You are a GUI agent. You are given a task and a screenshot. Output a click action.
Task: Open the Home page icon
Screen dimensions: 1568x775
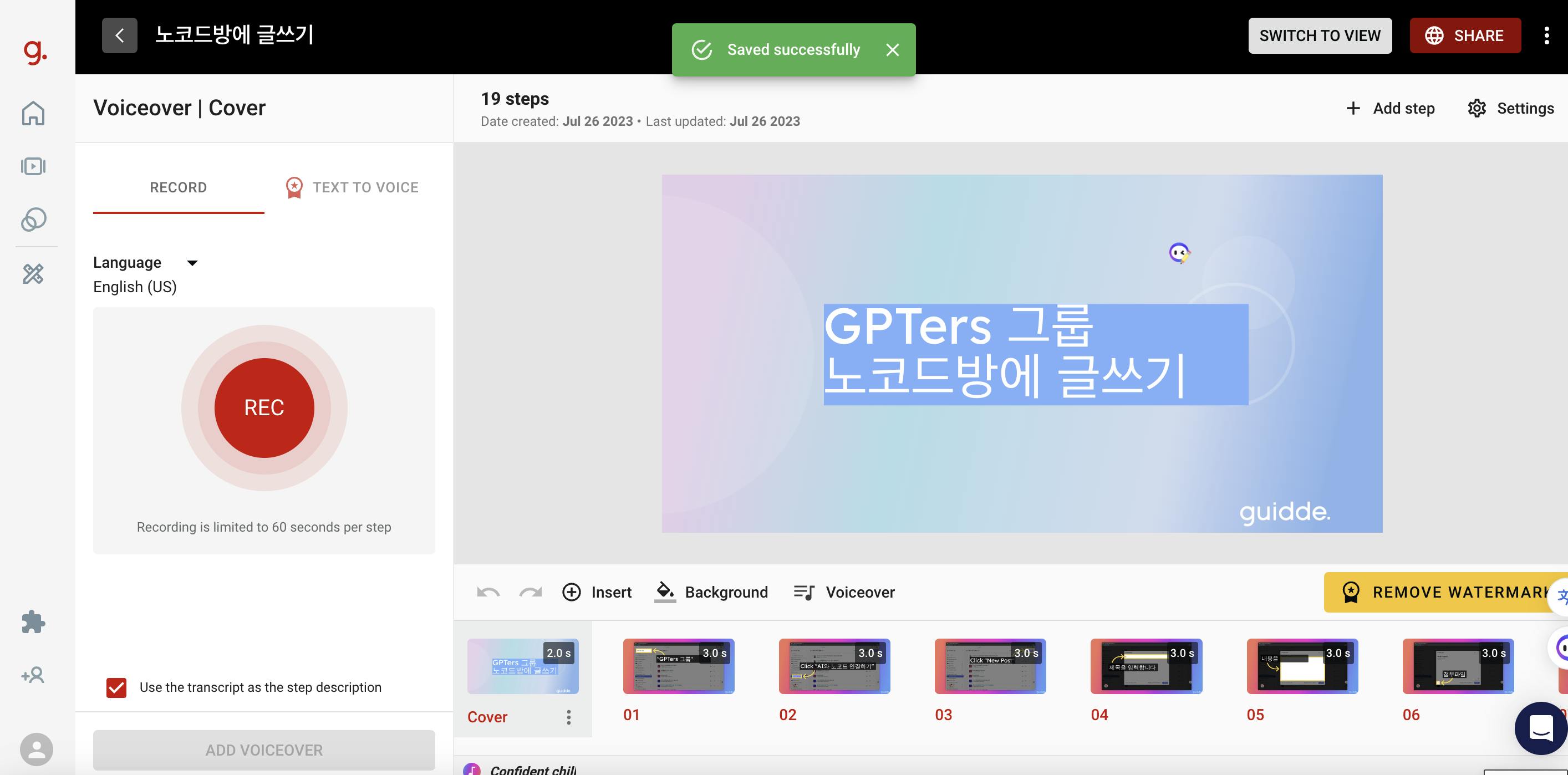[x=33, y=113]
